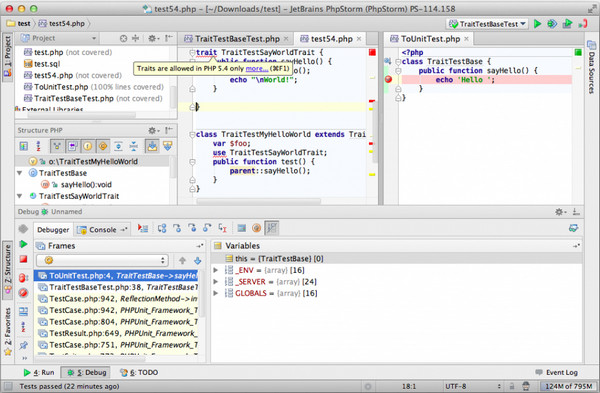Restore Variables view icon at panel's right
This screenshot has height=393, width=600.
[576, 246]
